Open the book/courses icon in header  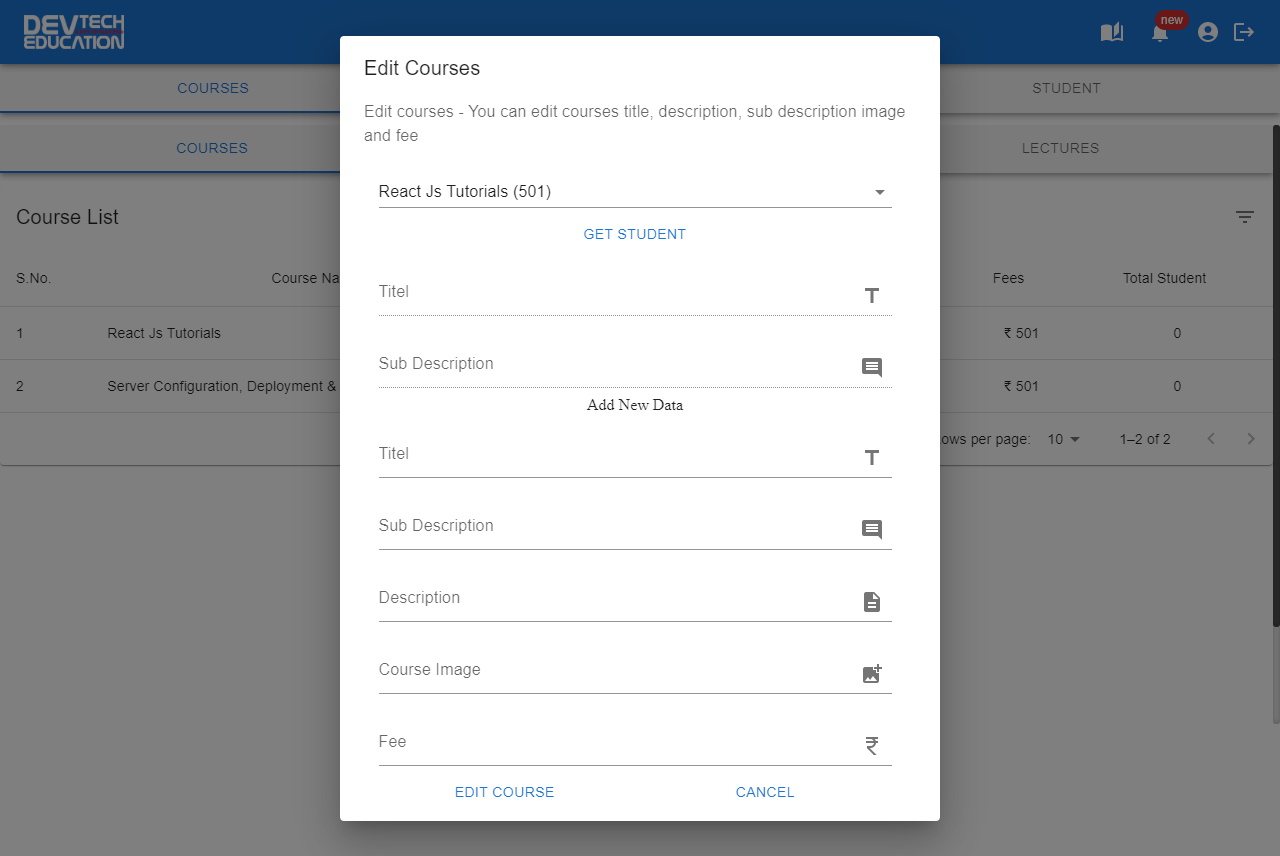coord(1112,32)
